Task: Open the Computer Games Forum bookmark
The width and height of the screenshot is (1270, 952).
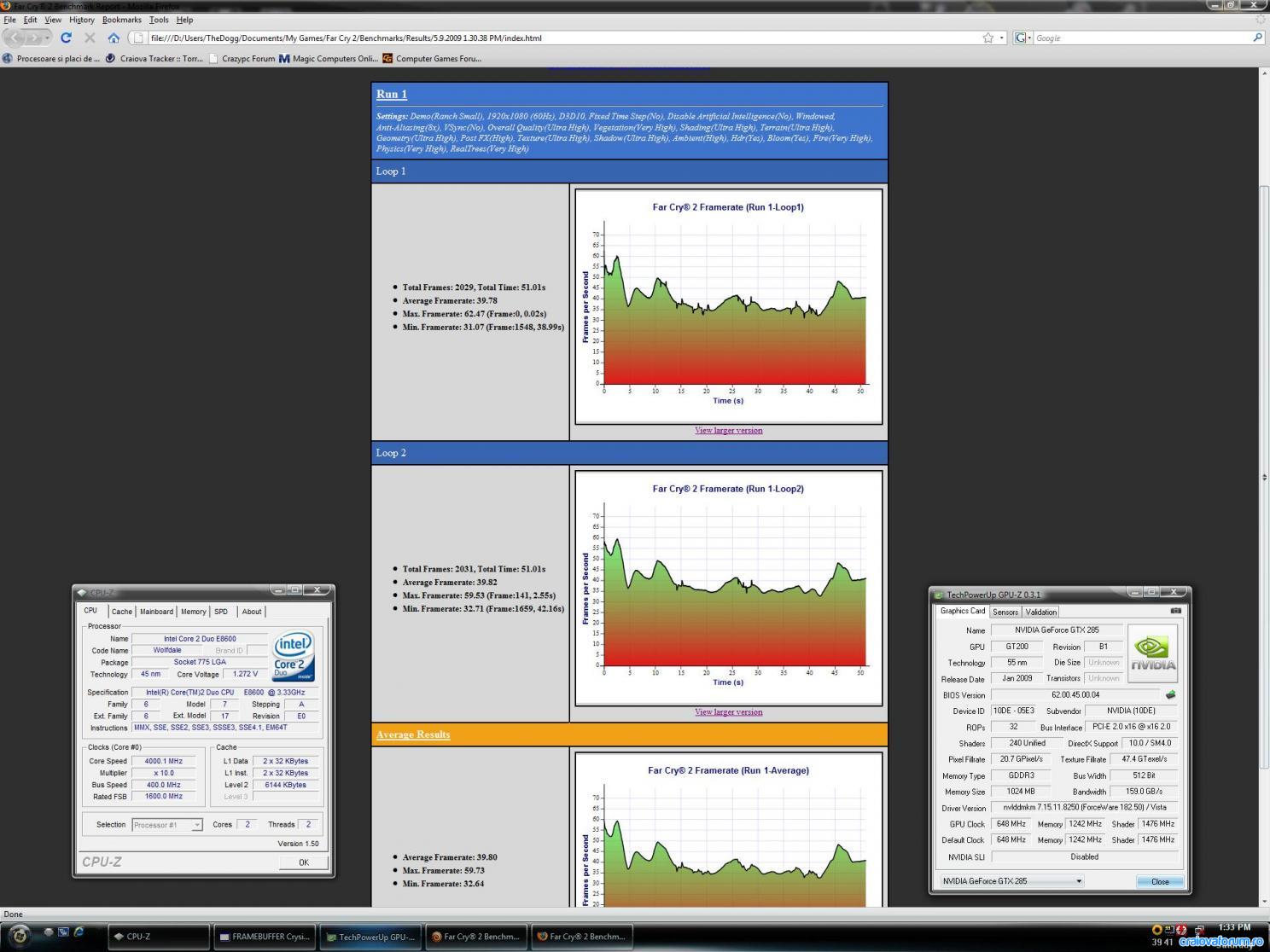Action: pyautogui.click(x=432, y=59)
